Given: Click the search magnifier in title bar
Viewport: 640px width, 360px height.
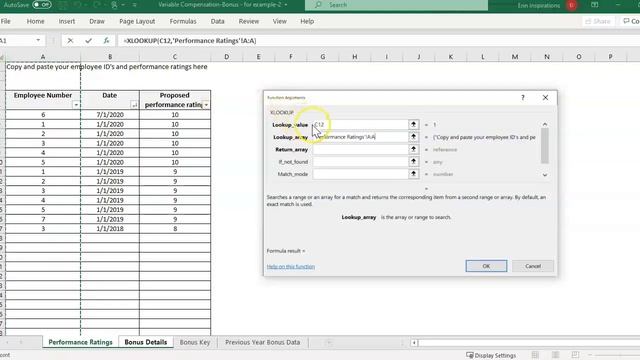Looking at the screenshot, I should click(x=318, y=5).
